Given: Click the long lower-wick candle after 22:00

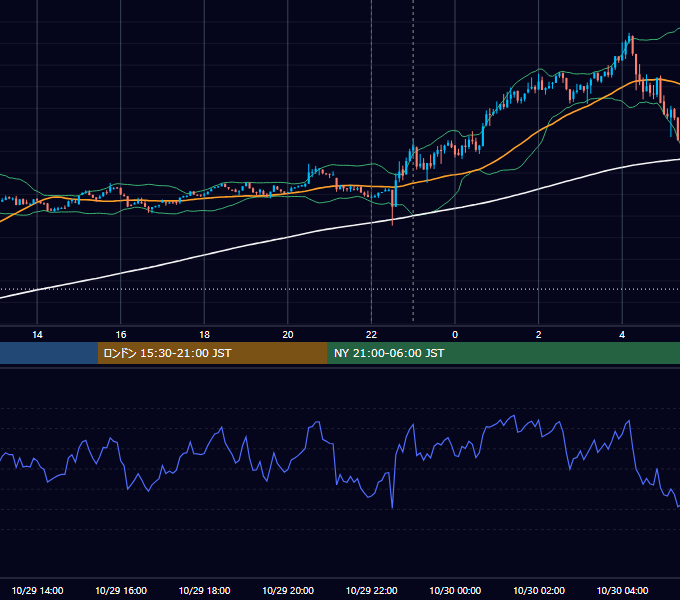Looking at the screenshot, I should tap(392, 207).
